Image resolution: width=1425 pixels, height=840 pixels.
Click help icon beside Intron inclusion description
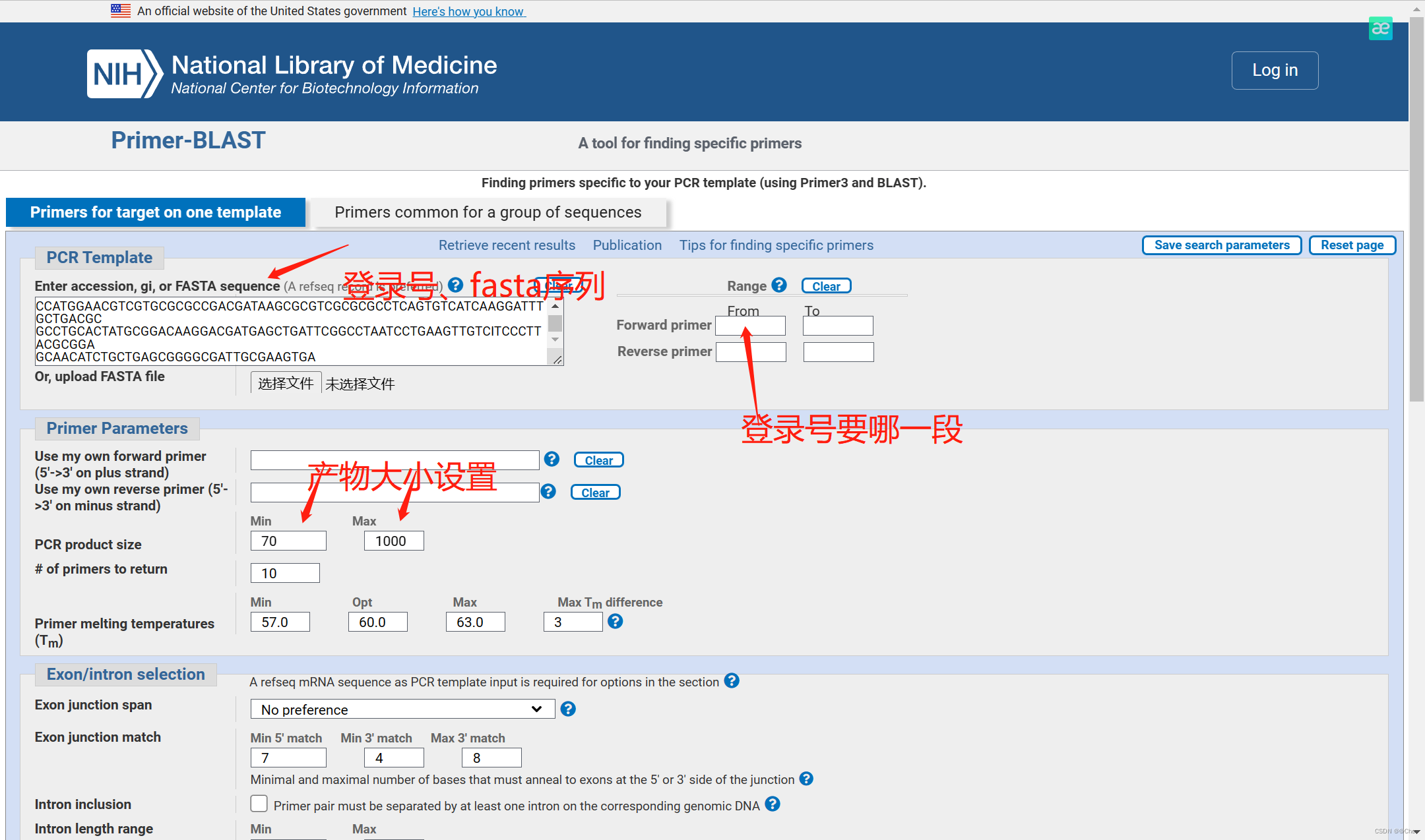[773, 804]
